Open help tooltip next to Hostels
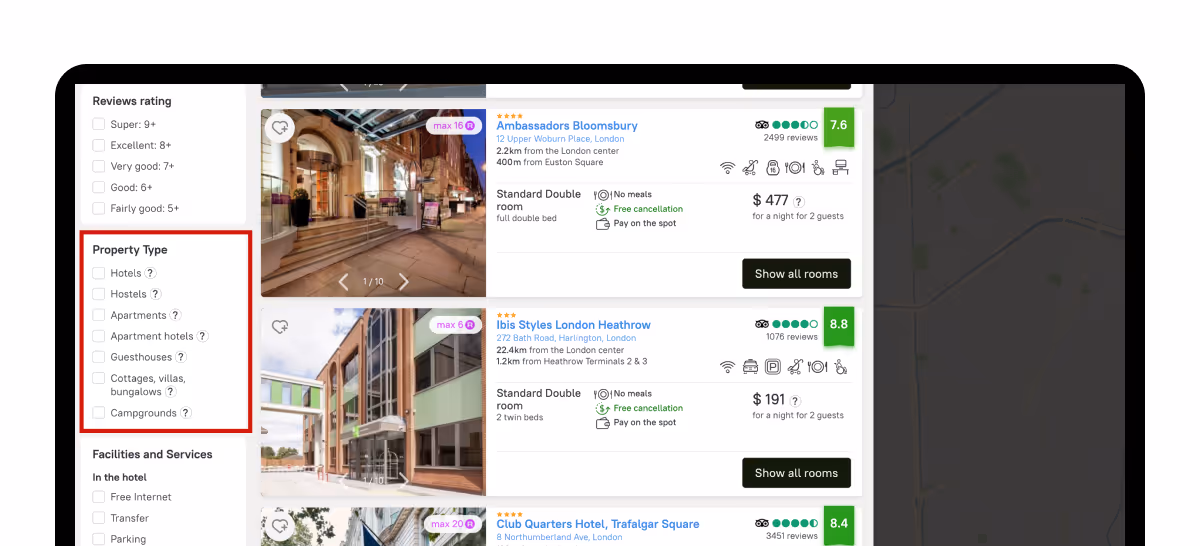Image resolution: width=1200 pixels, height=546 pixels. pyautogui.click(x=155, y=294)
